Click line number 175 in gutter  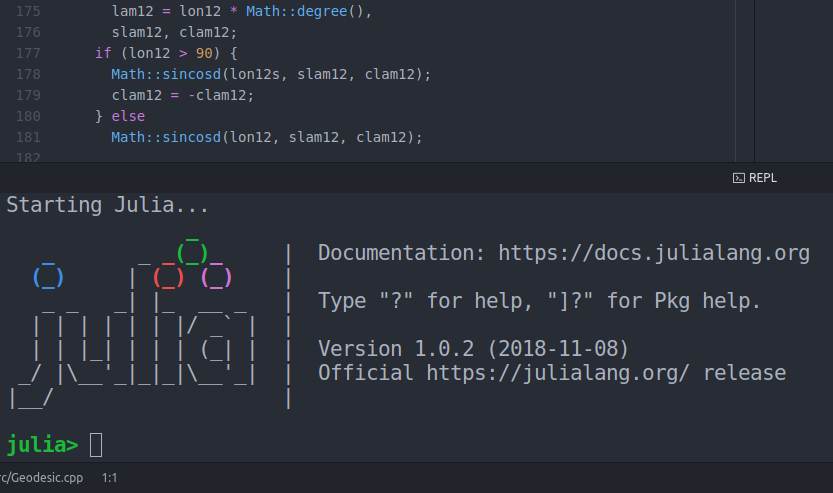pos(28,11)
